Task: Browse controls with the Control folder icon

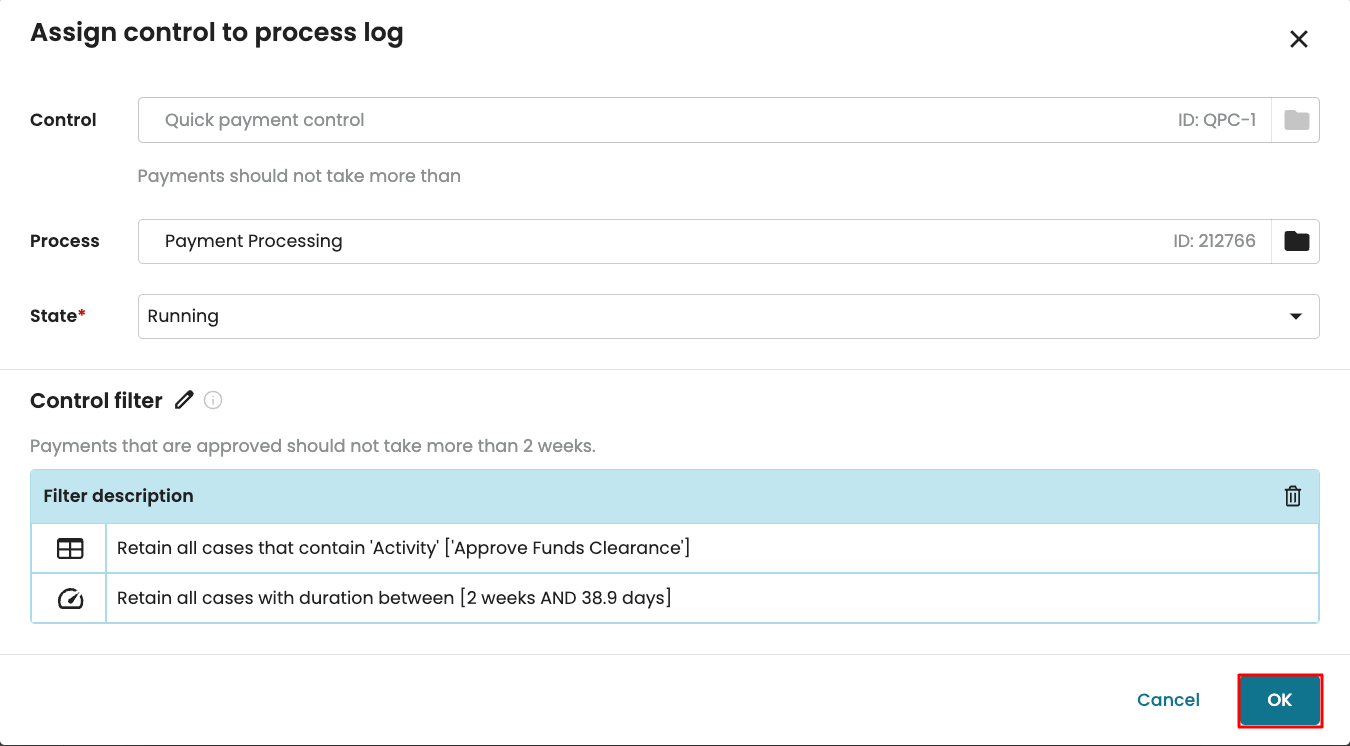Action: pyautogui.click(x=1296, y=120)
